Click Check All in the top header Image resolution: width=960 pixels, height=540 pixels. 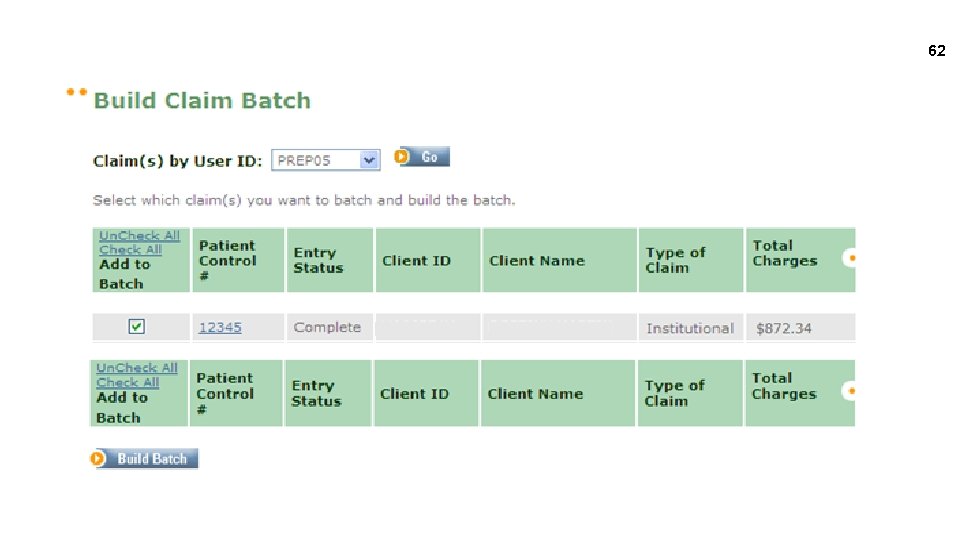click(x=130, y=250)
